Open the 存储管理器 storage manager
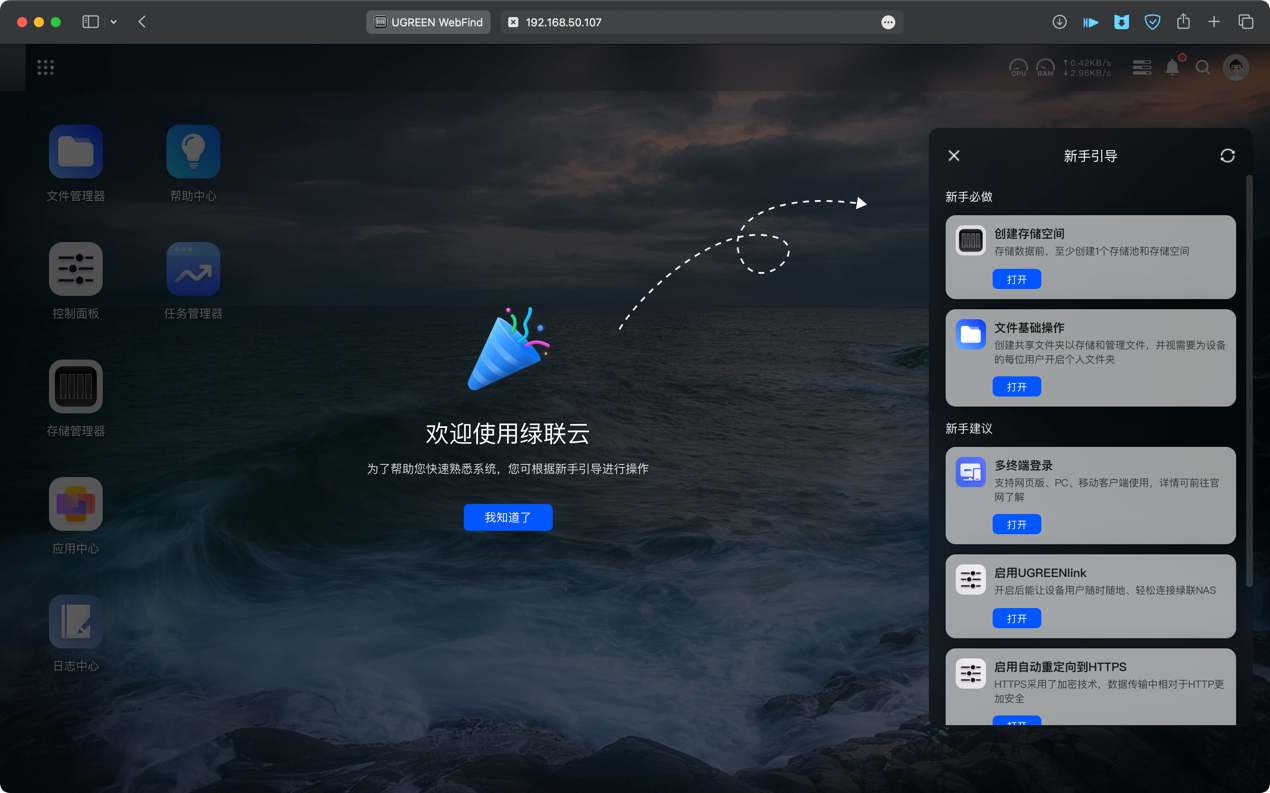Image resolution: width=1270 pixels, height=793 pixels. pyautogui.click(x=76, y=387)
